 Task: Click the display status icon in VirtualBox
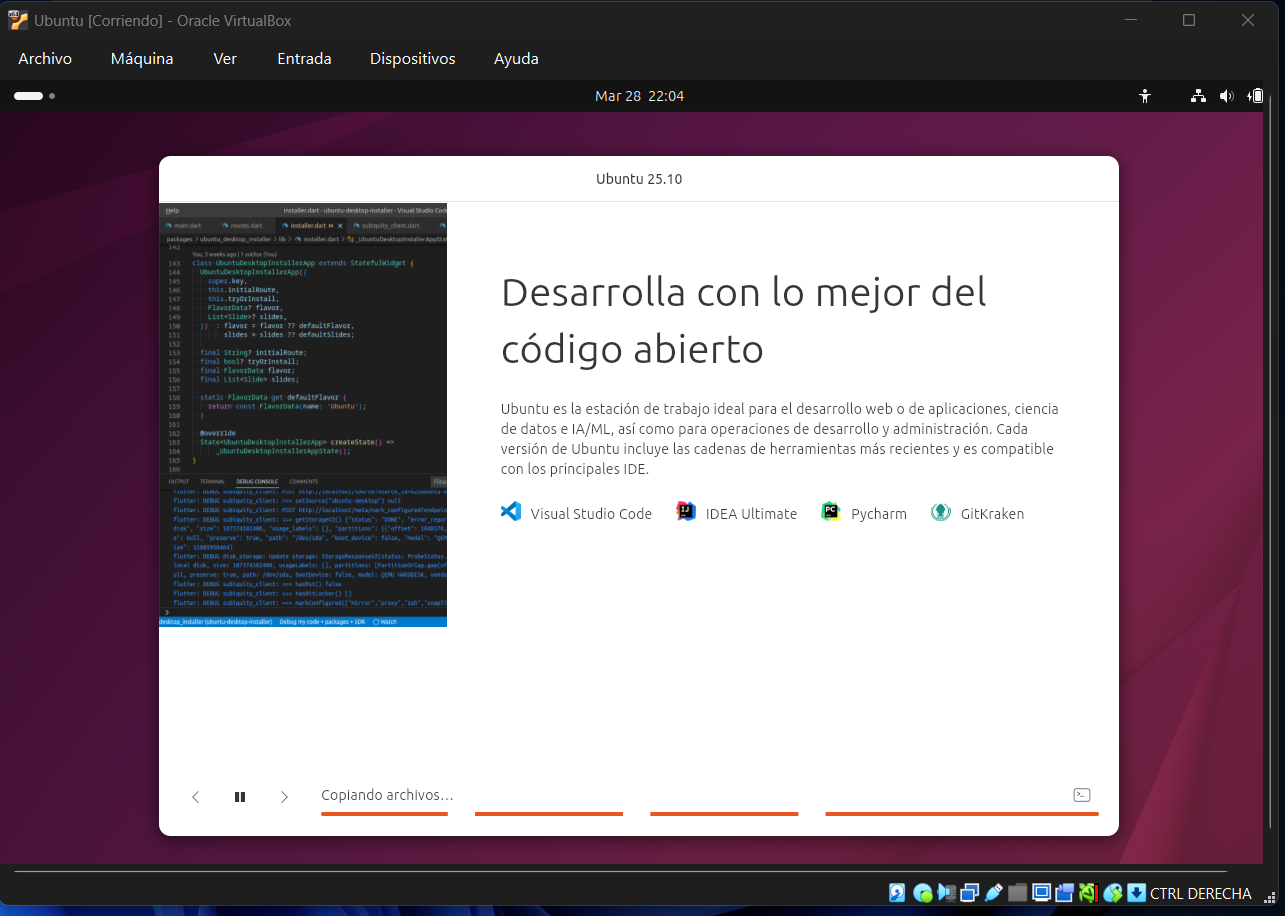(x=1041, y=892)
